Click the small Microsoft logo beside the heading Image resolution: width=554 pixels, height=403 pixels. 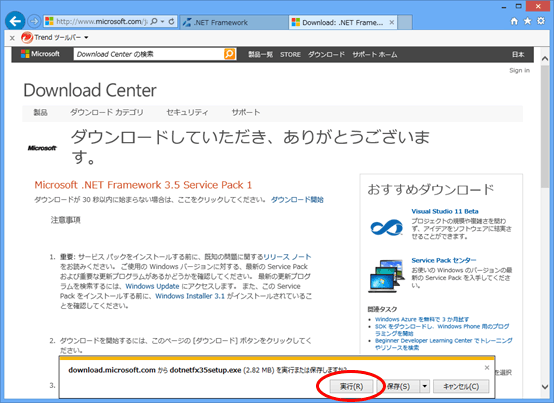tap(42, 148)
